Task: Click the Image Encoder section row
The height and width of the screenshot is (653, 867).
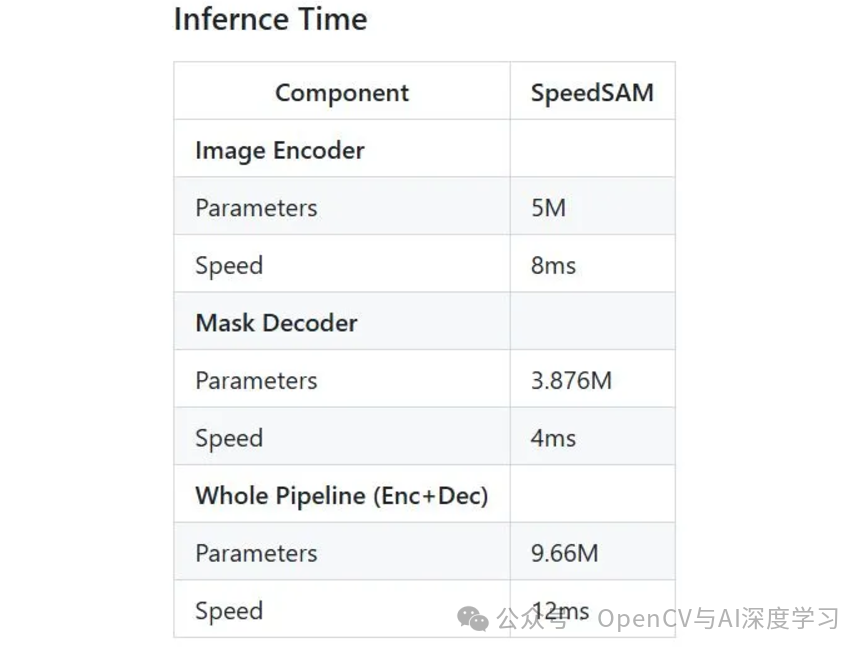Action: [x=280, y=151]
